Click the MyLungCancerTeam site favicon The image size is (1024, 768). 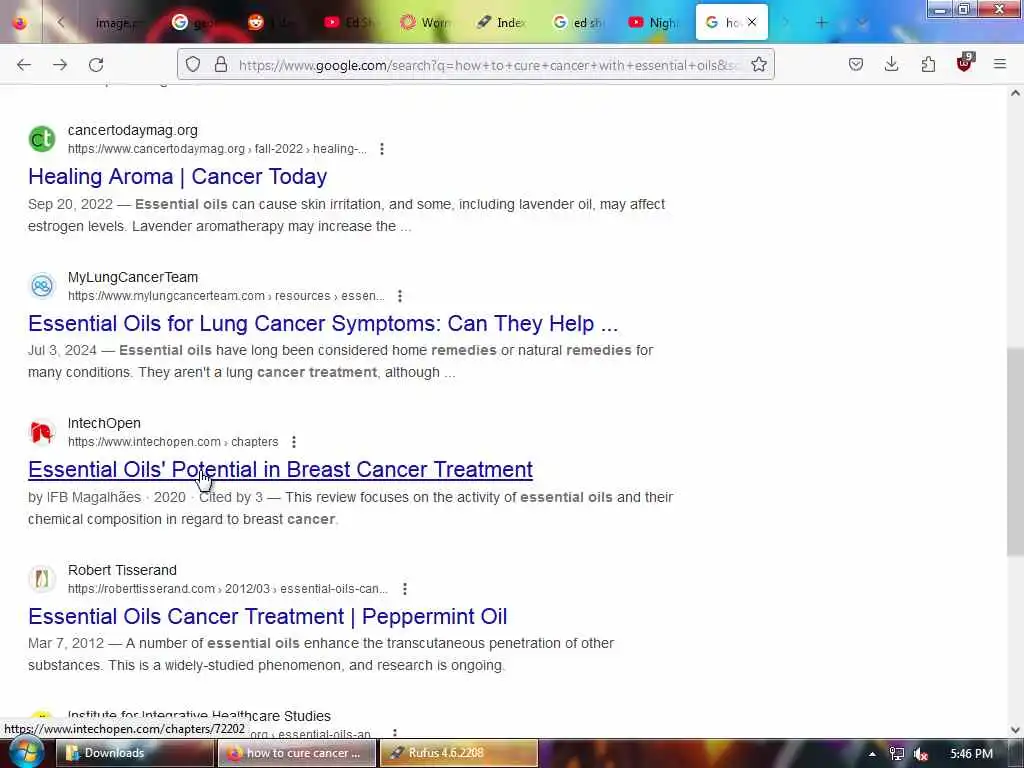(x=42, y=286)
